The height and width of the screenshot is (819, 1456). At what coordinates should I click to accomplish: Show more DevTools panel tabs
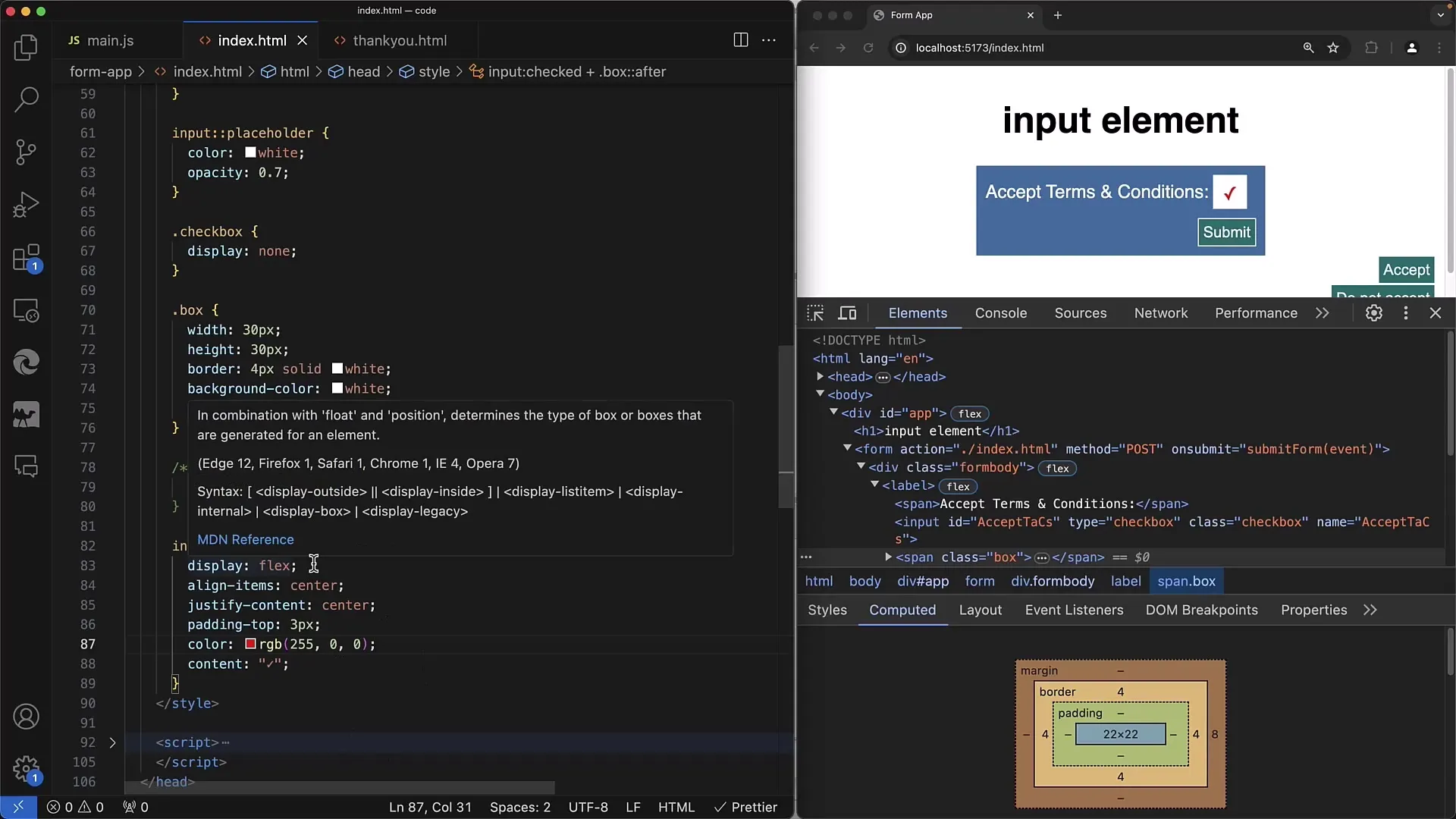1323,313
